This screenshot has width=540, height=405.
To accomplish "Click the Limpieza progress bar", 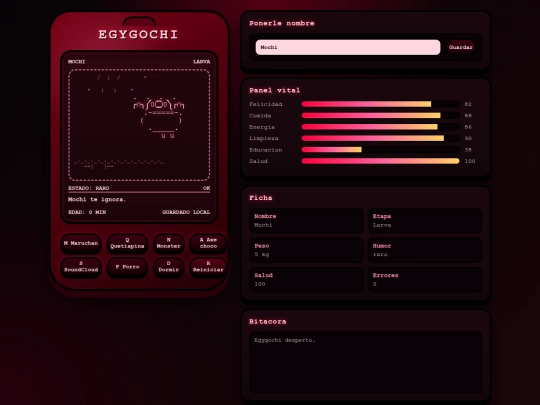I will (x=381, y=138).
